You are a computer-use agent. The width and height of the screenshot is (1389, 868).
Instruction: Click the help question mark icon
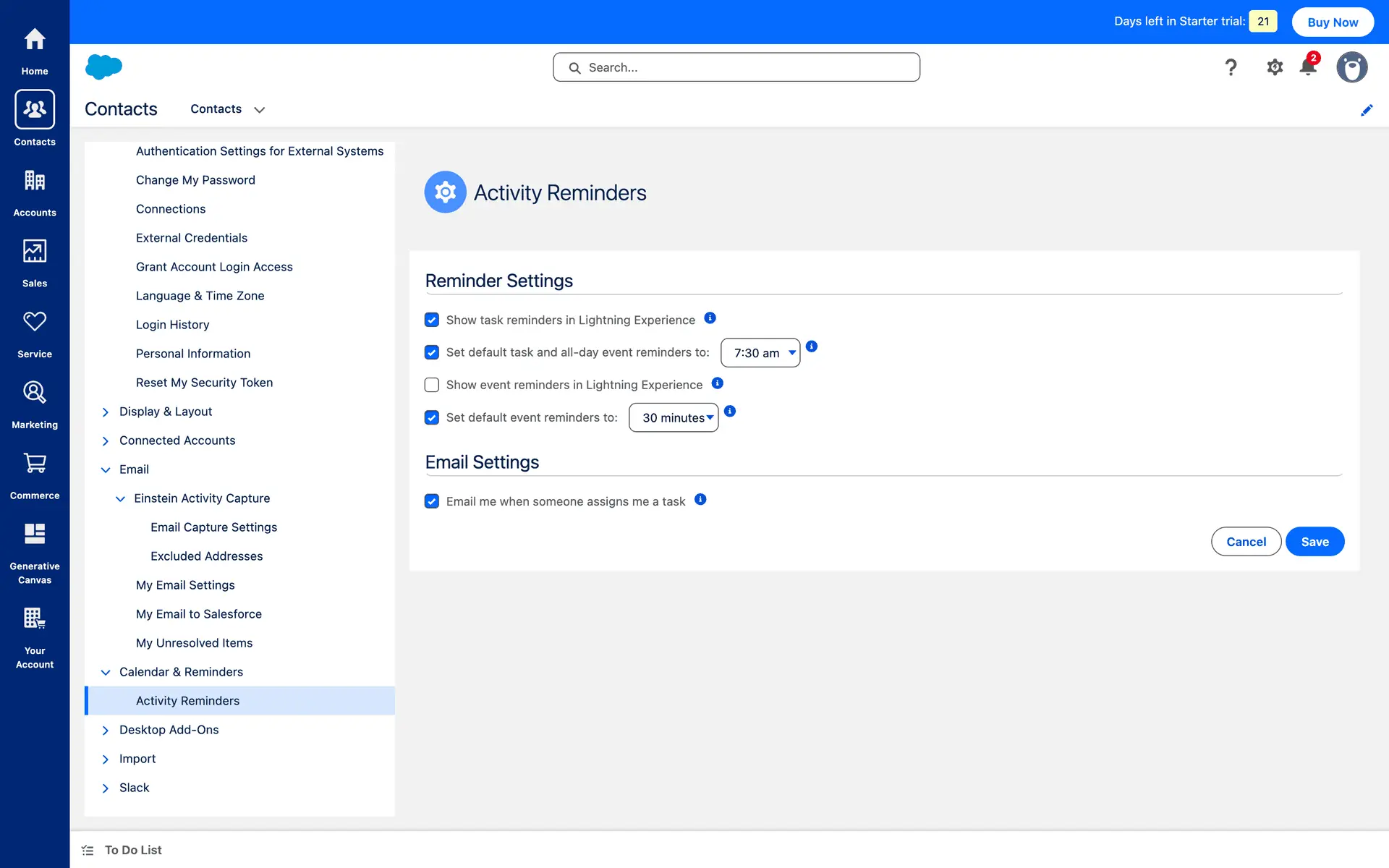[1231, 67]
